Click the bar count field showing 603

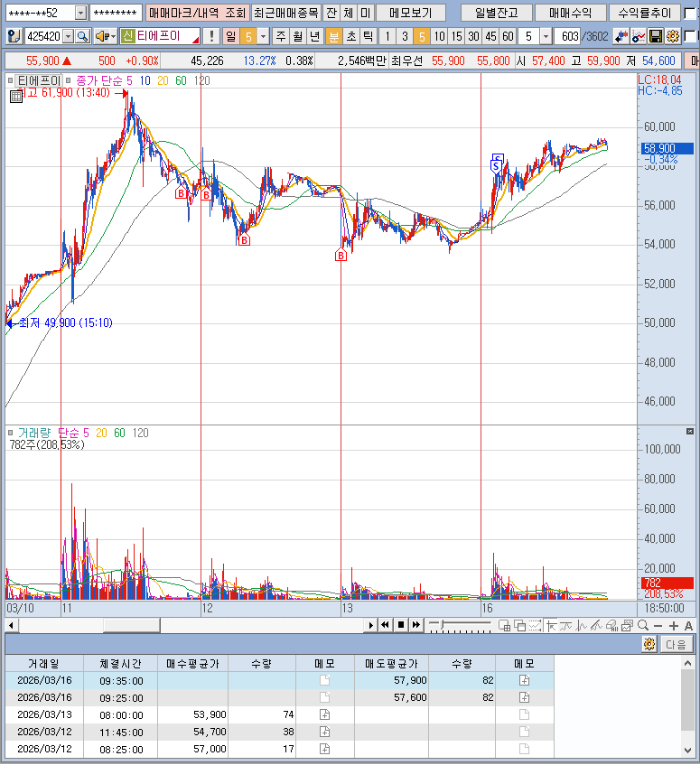(568, 36)
